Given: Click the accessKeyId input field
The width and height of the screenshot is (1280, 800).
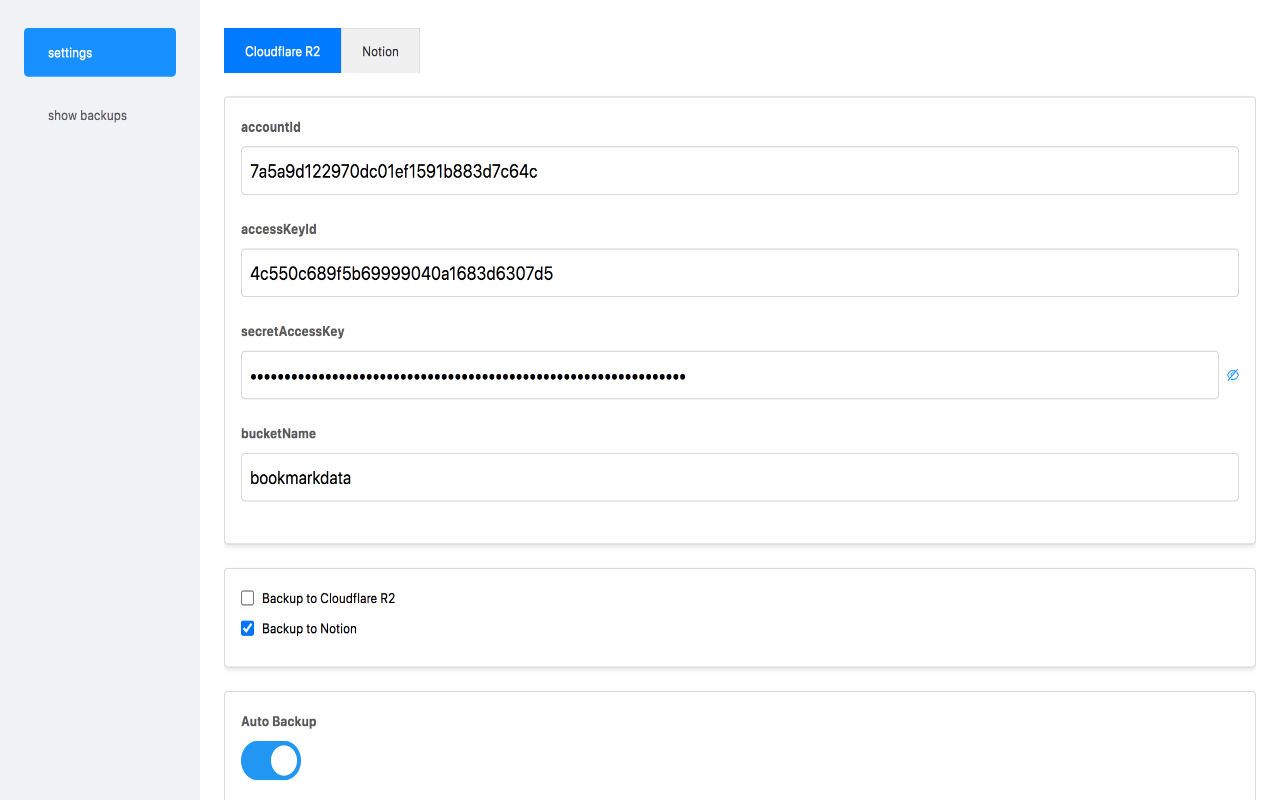Looking at the screenshot, I should (740, 273).
